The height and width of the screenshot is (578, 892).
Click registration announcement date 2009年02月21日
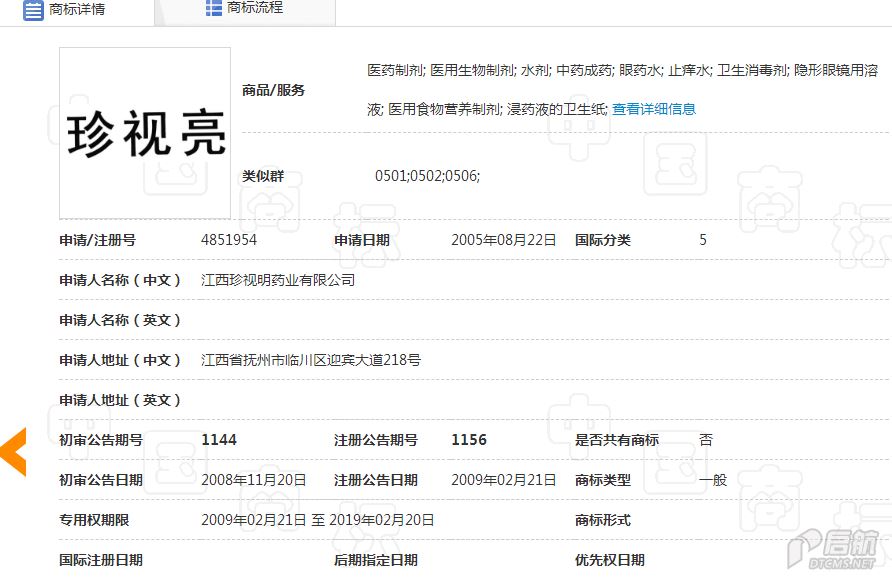[503, 480]
